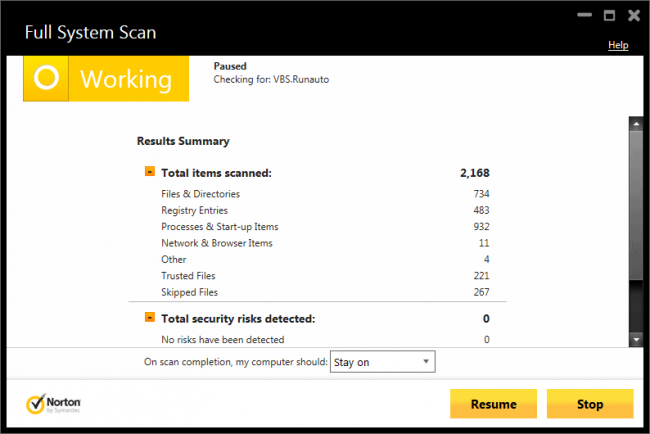Click the No risks have been detected row
The width and height of the screenshot is (650, 434).
pos(325,339)
